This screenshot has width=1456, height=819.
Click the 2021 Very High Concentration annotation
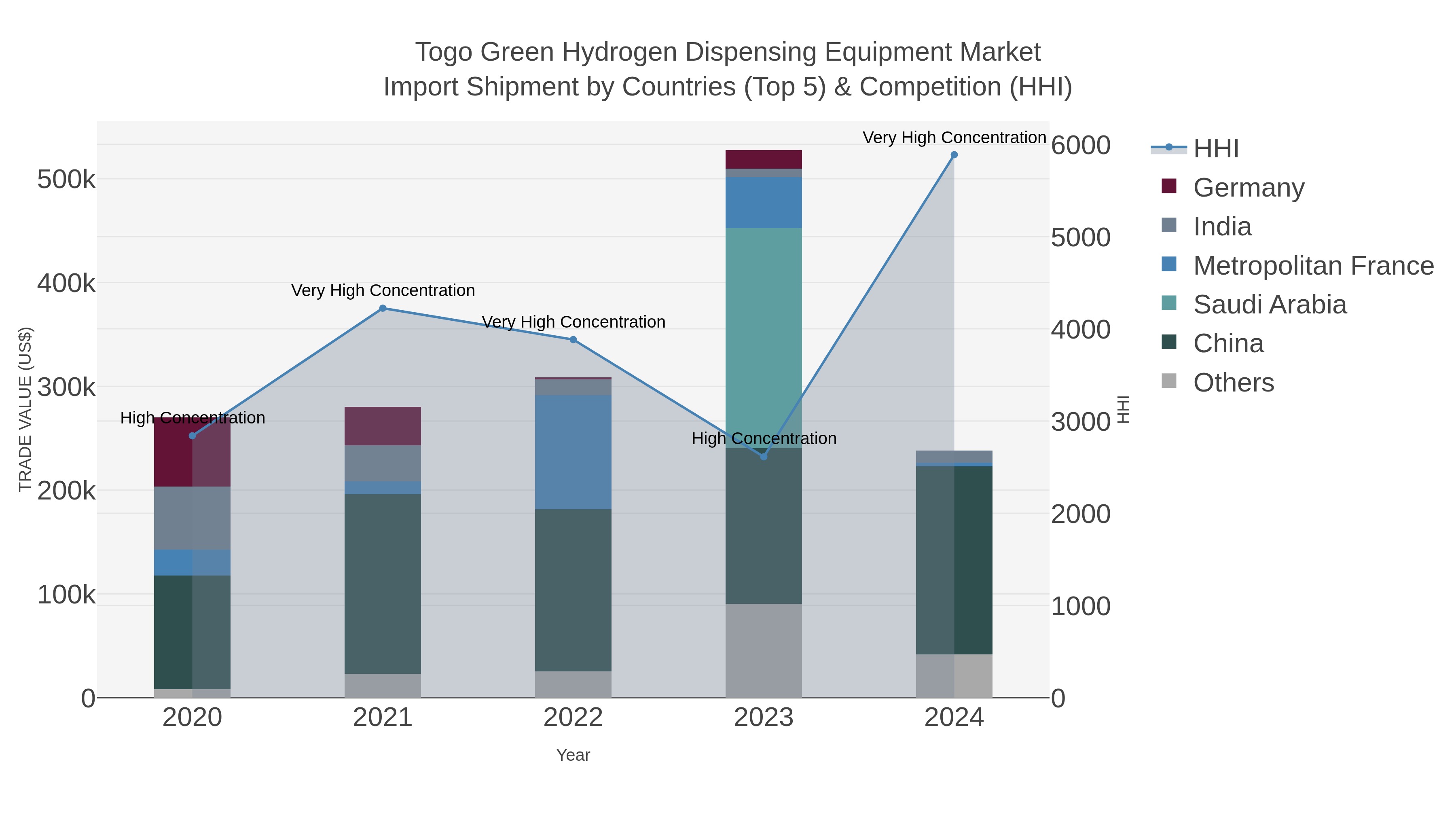coord(383,290)
